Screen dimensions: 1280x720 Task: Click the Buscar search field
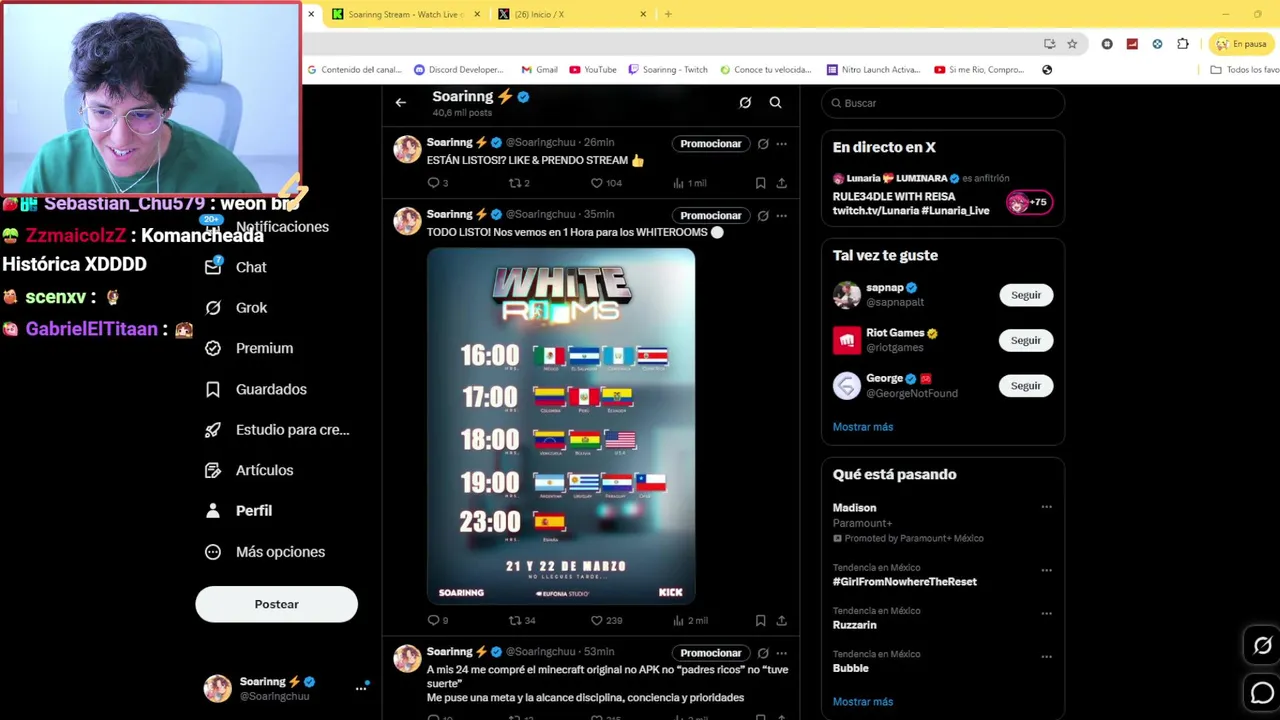click(x=943, y=103)
